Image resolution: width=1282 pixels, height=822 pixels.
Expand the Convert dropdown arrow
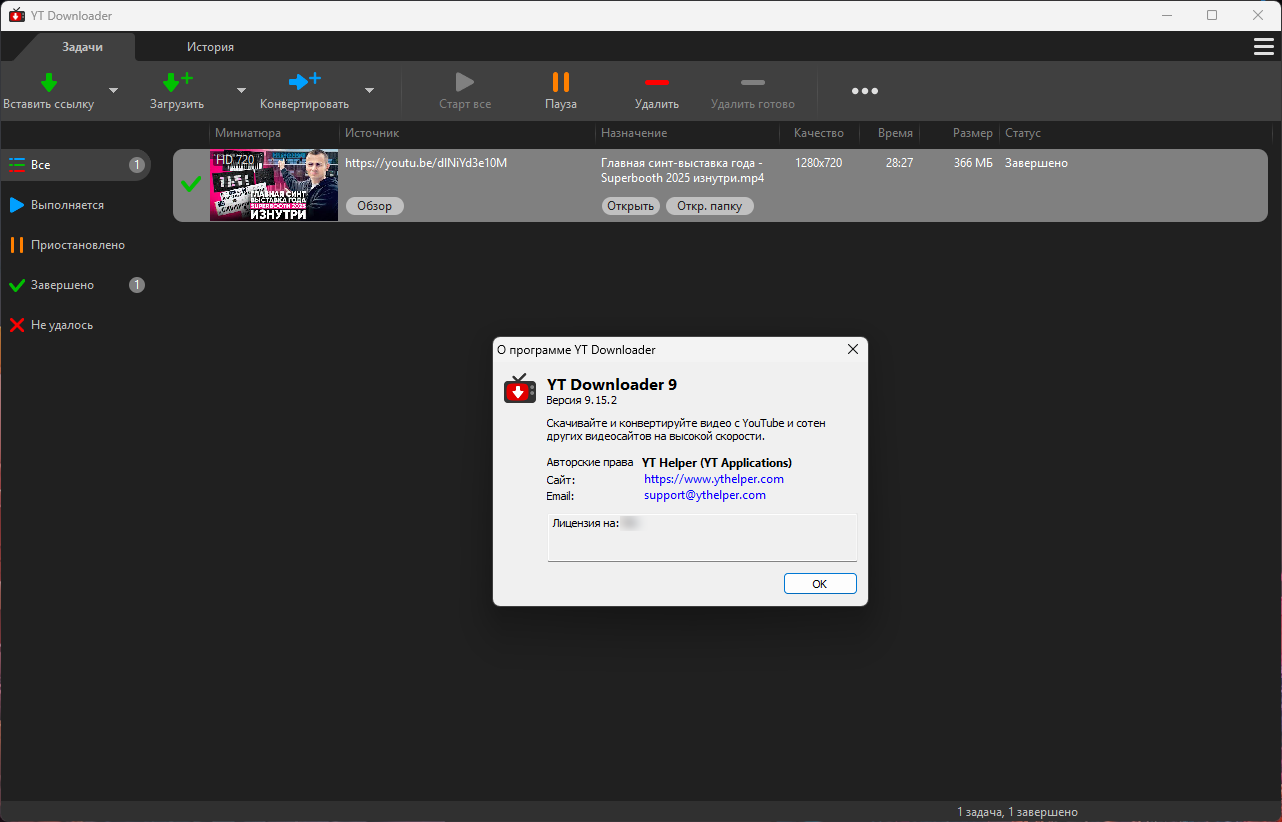click(x=369, y=90)
